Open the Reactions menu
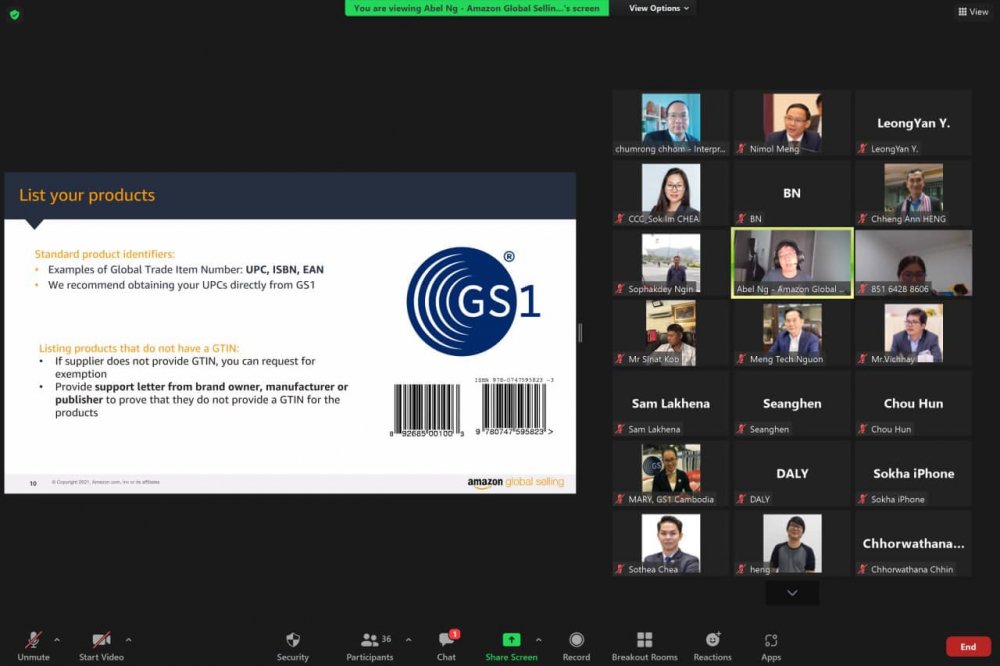The height and width of the screenshot is (666, 1000). pyautogui.click(x=712, y=641)
